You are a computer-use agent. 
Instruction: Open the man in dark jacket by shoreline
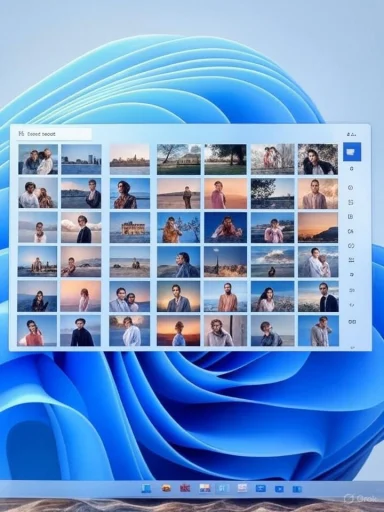(x=81, y=193)
